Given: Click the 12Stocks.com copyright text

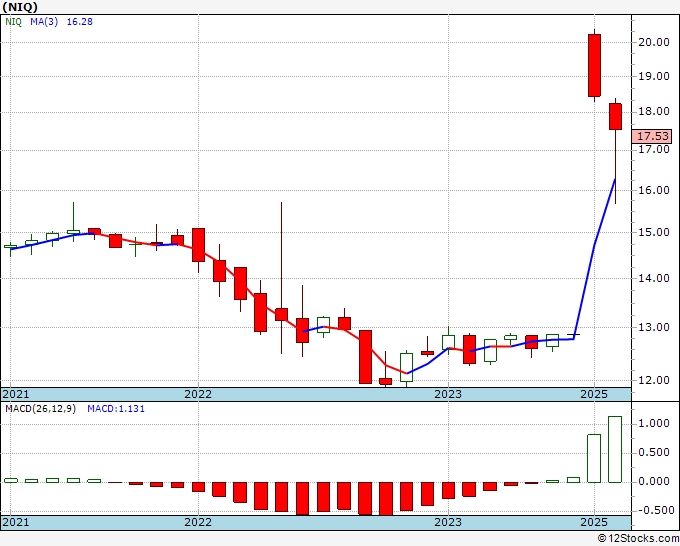Looking at the screenshot, I should point(638,539).
